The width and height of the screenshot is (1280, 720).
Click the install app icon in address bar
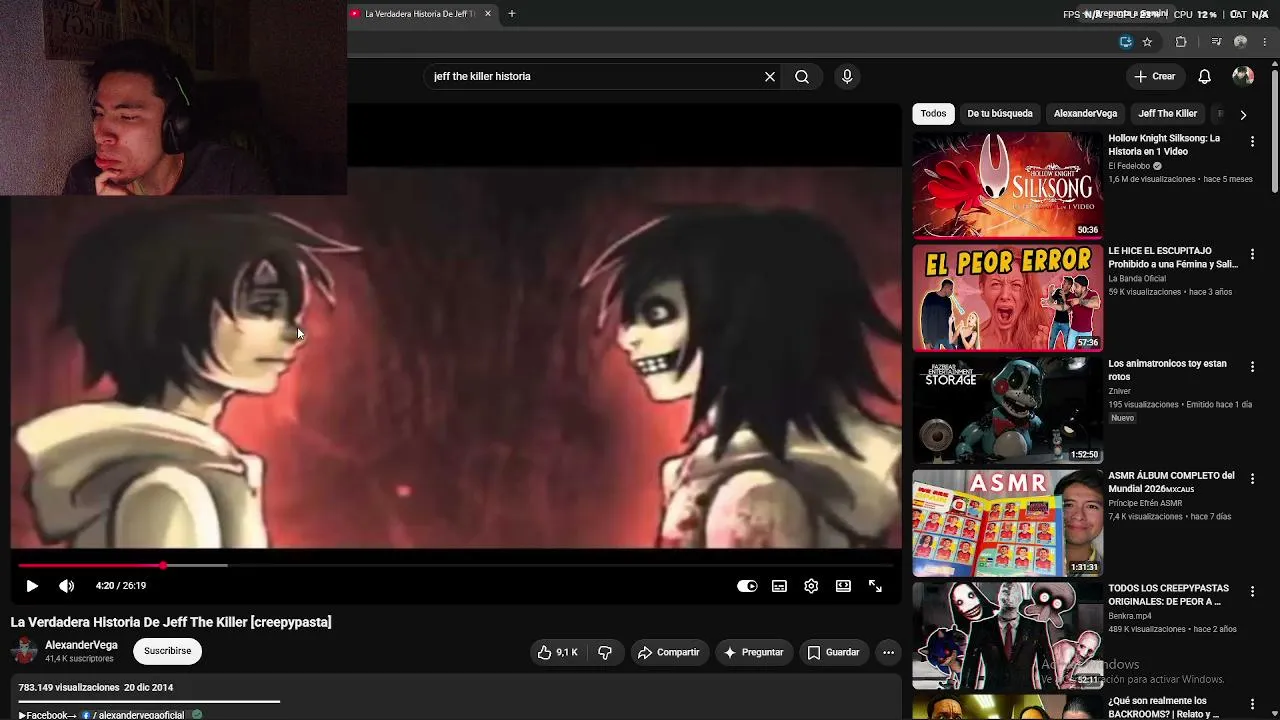1126,42
